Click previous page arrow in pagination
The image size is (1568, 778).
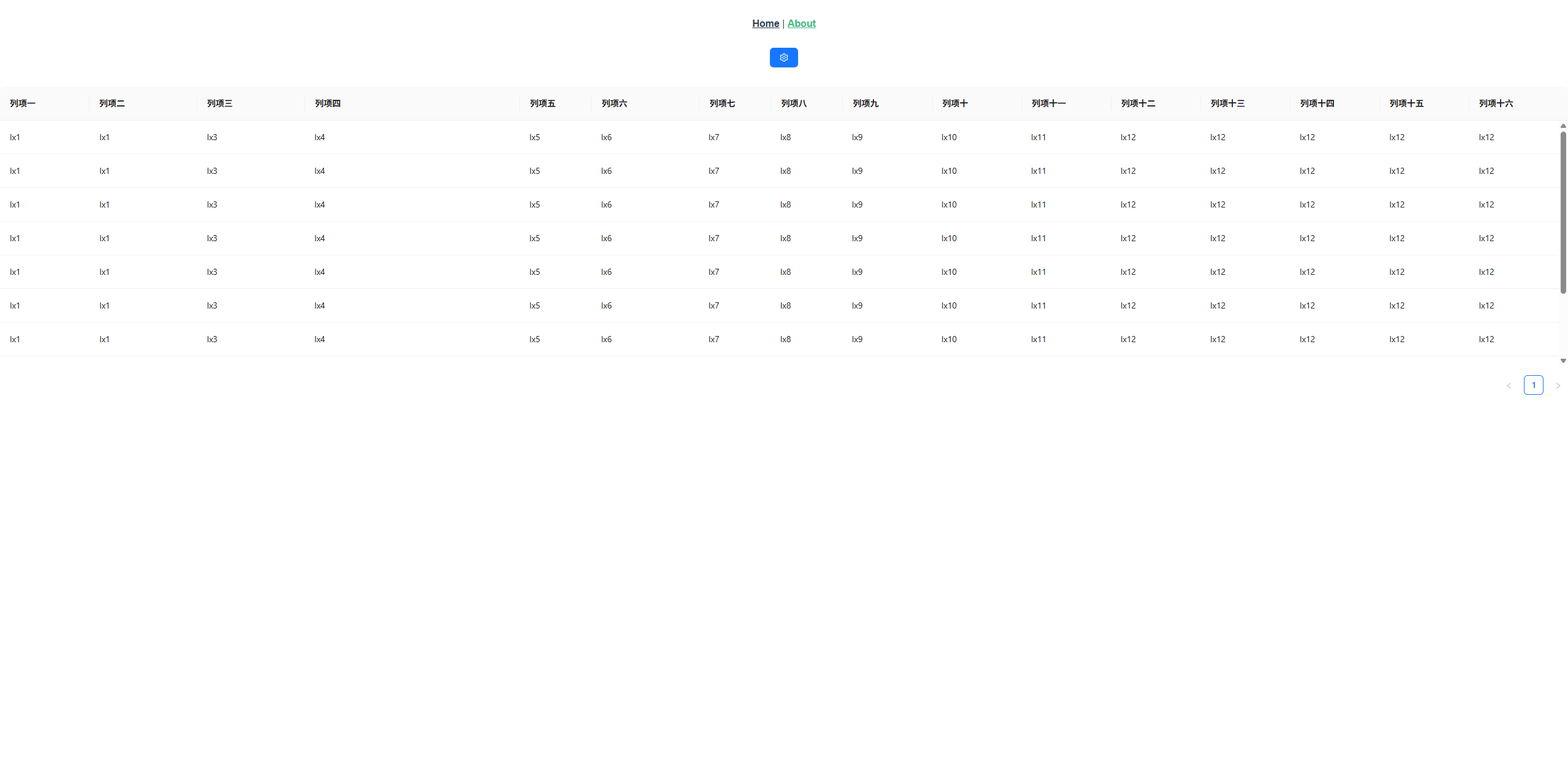tap(1509, 386)
